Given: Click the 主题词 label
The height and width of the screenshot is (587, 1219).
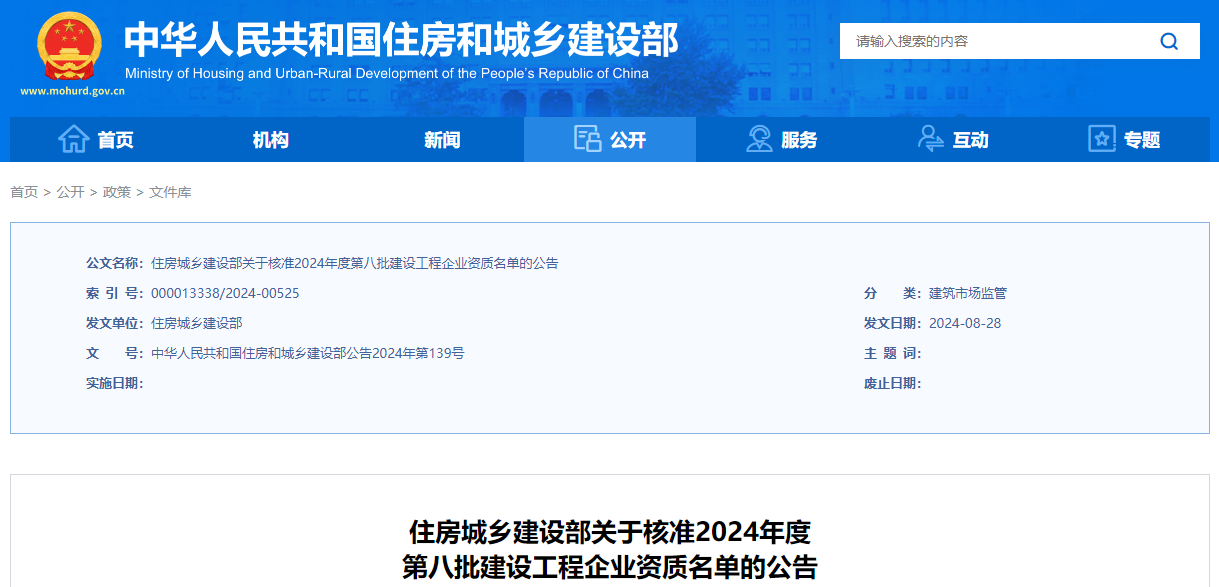Looking at the screenshot, I should (892, 353).
